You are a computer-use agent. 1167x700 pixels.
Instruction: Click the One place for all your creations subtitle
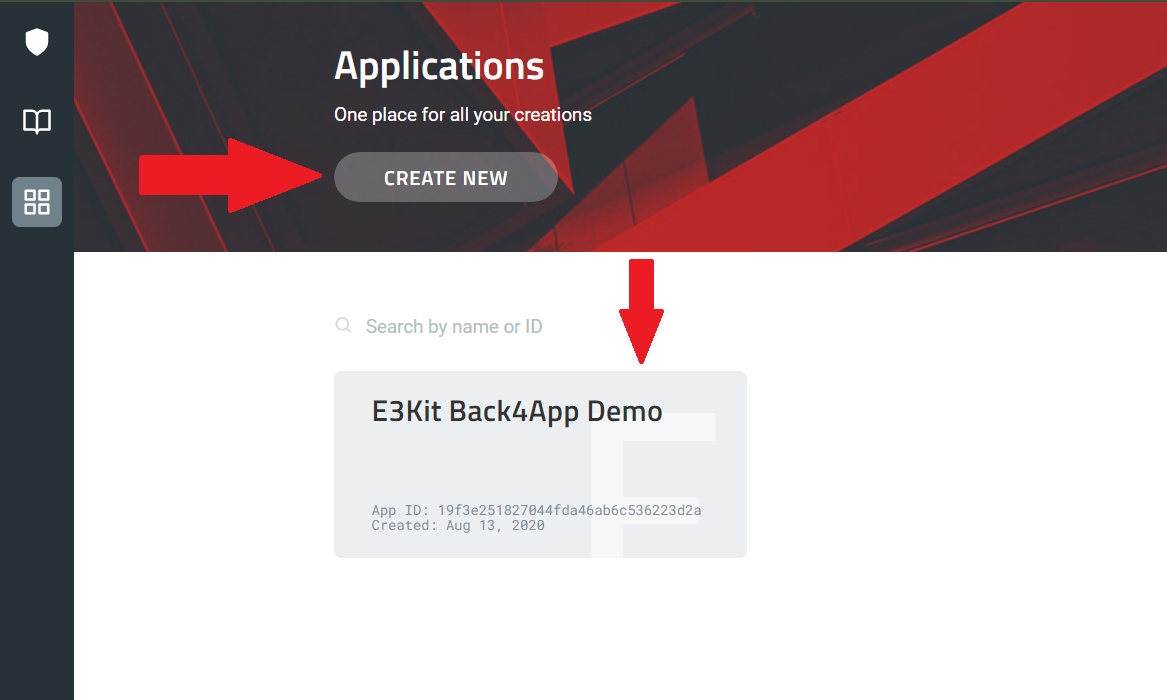point(463,115)
